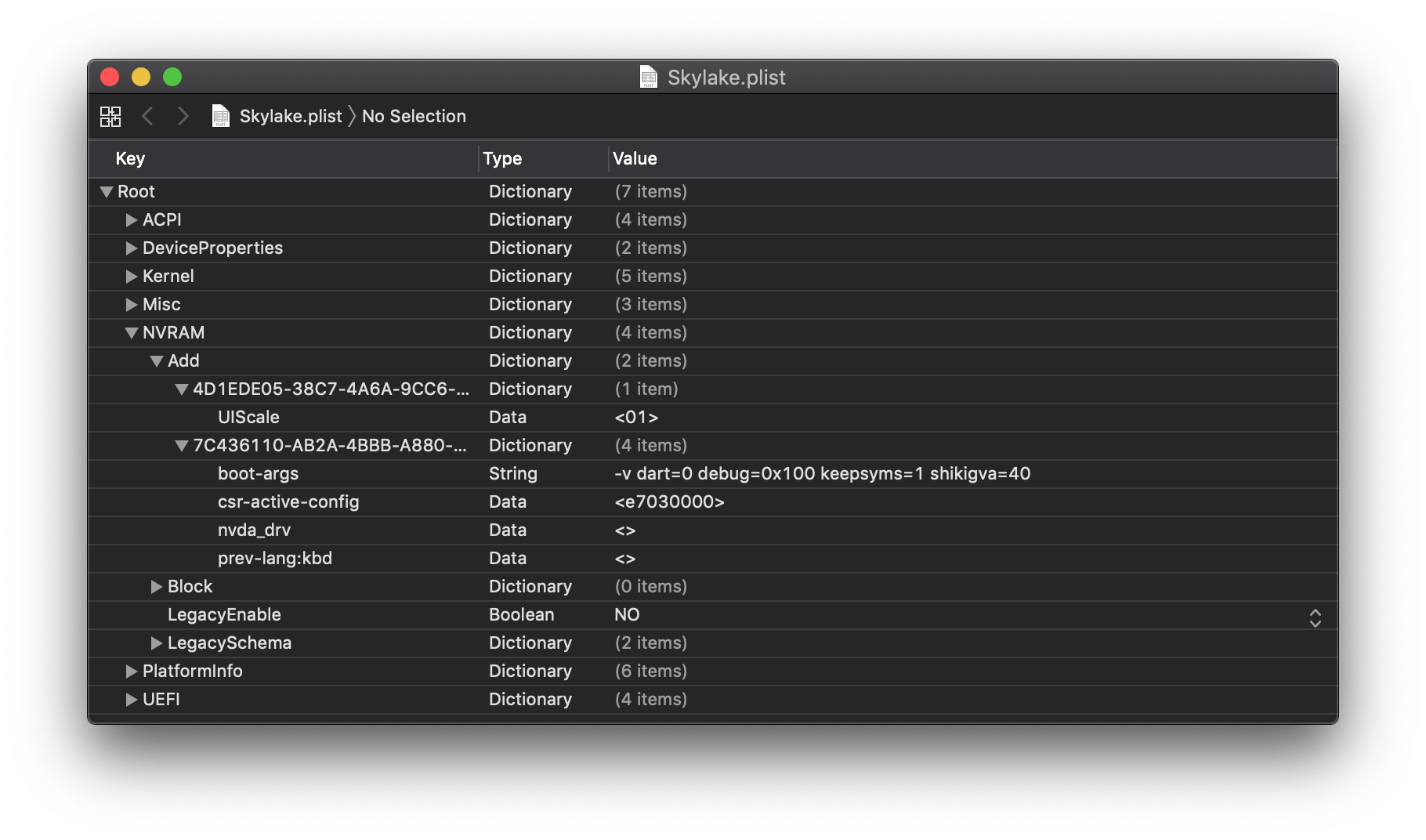This screenshot has width=1426, height=840.
Task: Click the Type column header
Action: click(x=502, y=158)
